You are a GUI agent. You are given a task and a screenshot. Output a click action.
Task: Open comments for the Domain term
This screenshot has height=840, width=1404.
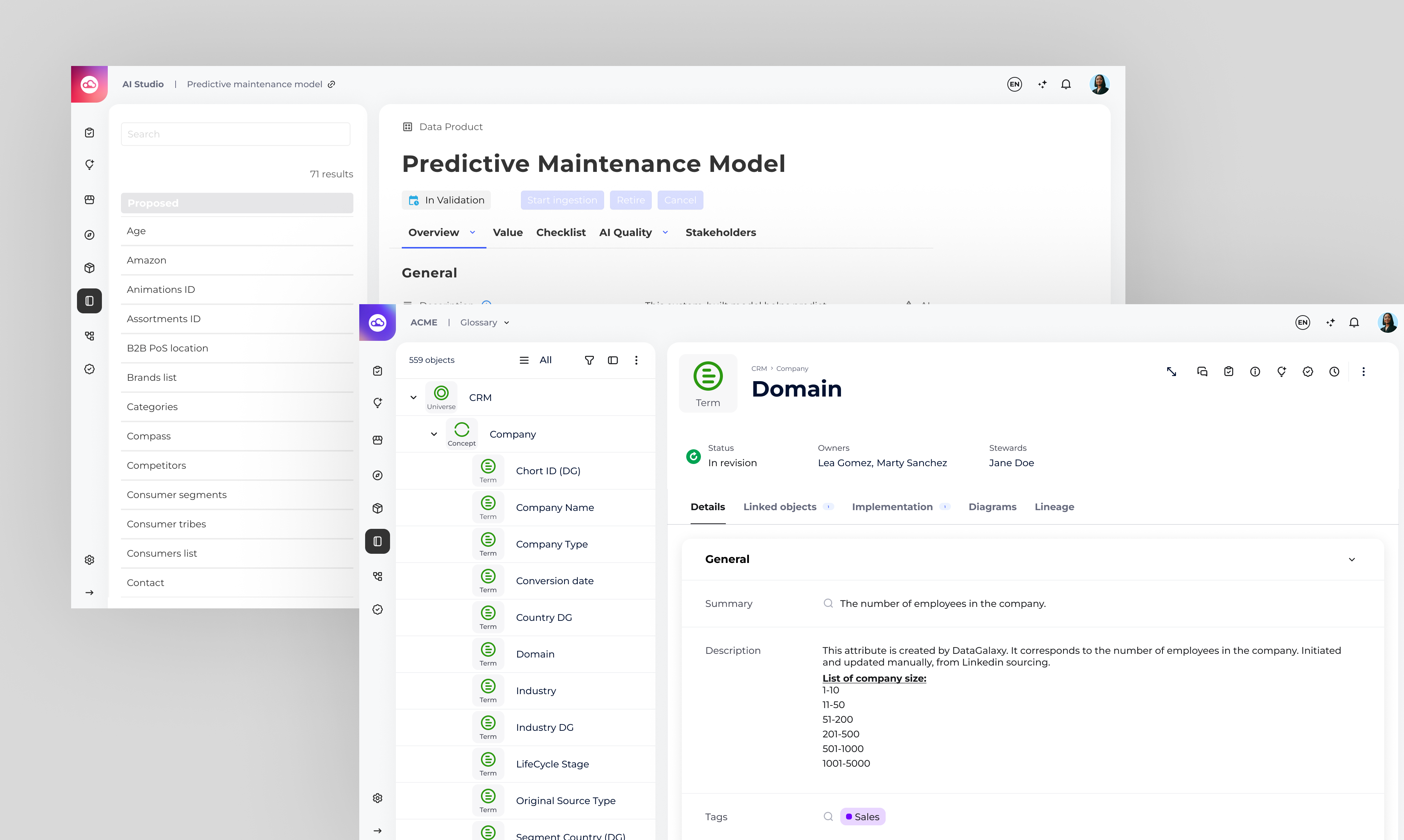[x=1202, y=372]
